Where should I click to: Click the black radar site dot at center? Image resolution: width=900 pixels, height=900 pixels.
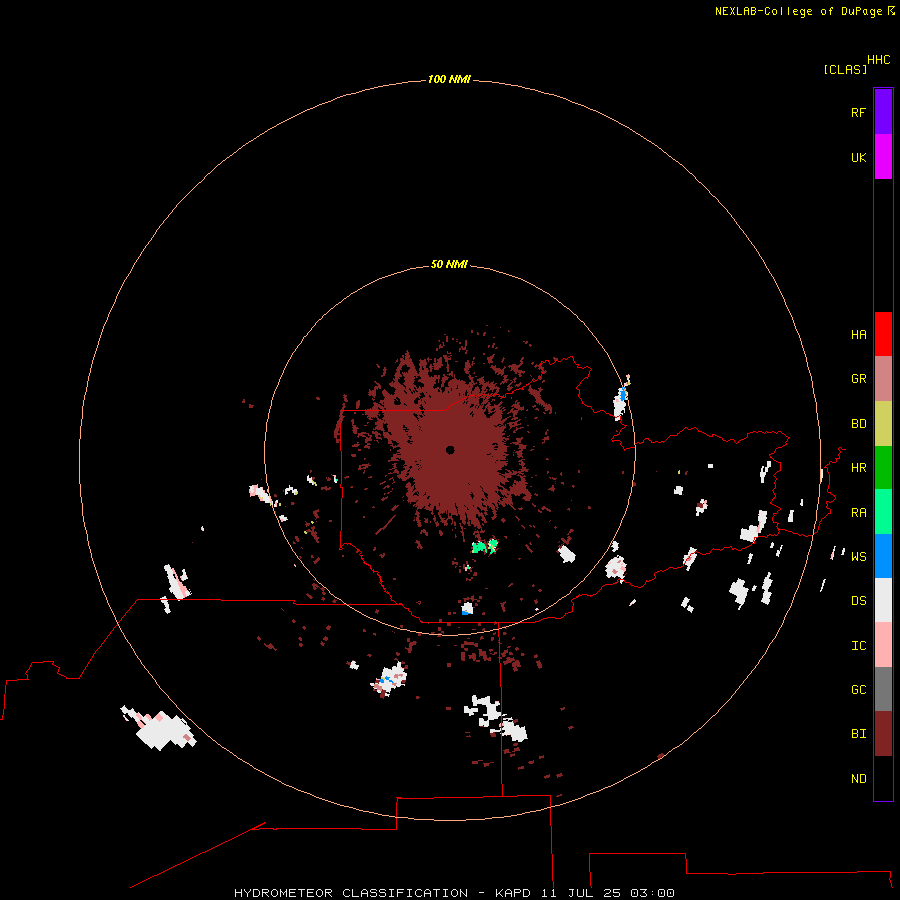[x=450, y=450]
